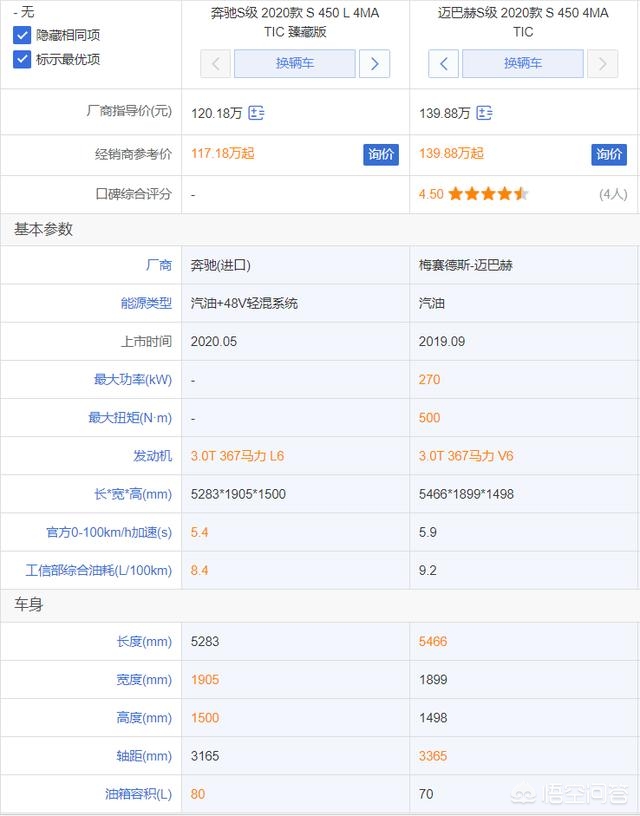
Task: Toggle the 隐藏相同项 checkbox
Action: click(x=22, y=35)
